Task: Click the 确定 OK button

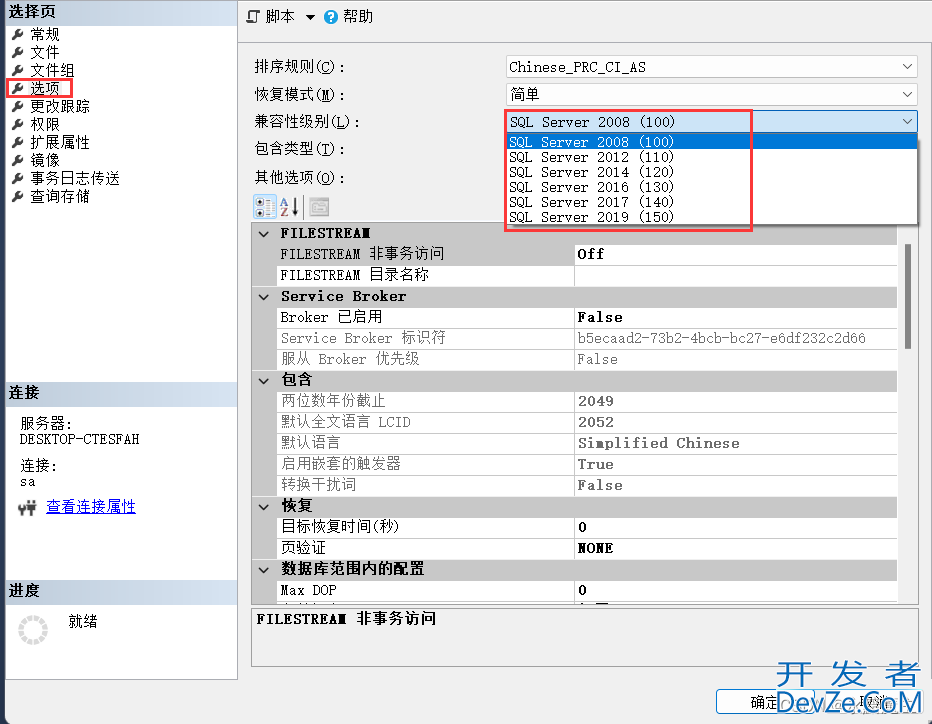Action: 764,702
